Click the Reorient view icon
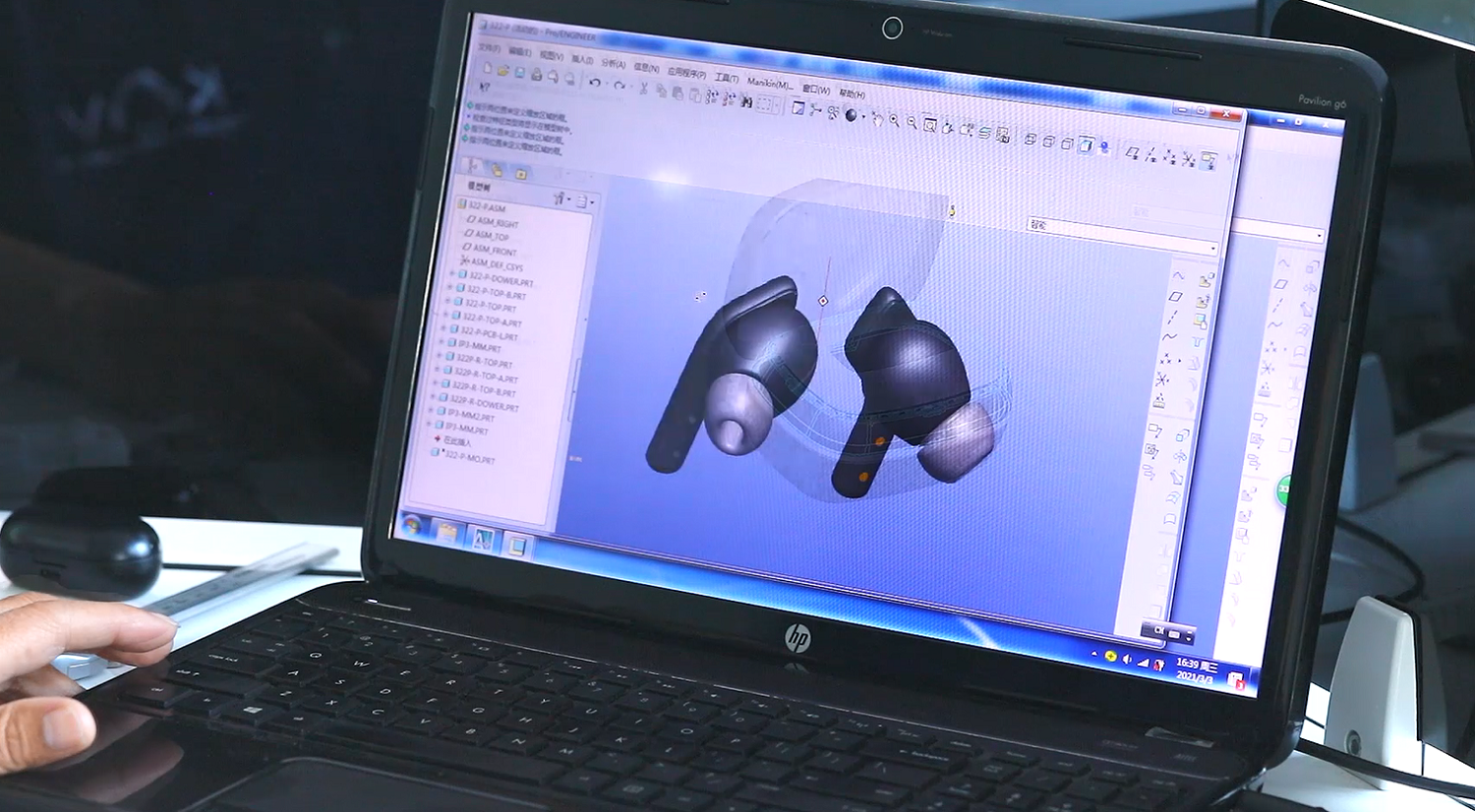1475x812 pixels. click(947, 128)
